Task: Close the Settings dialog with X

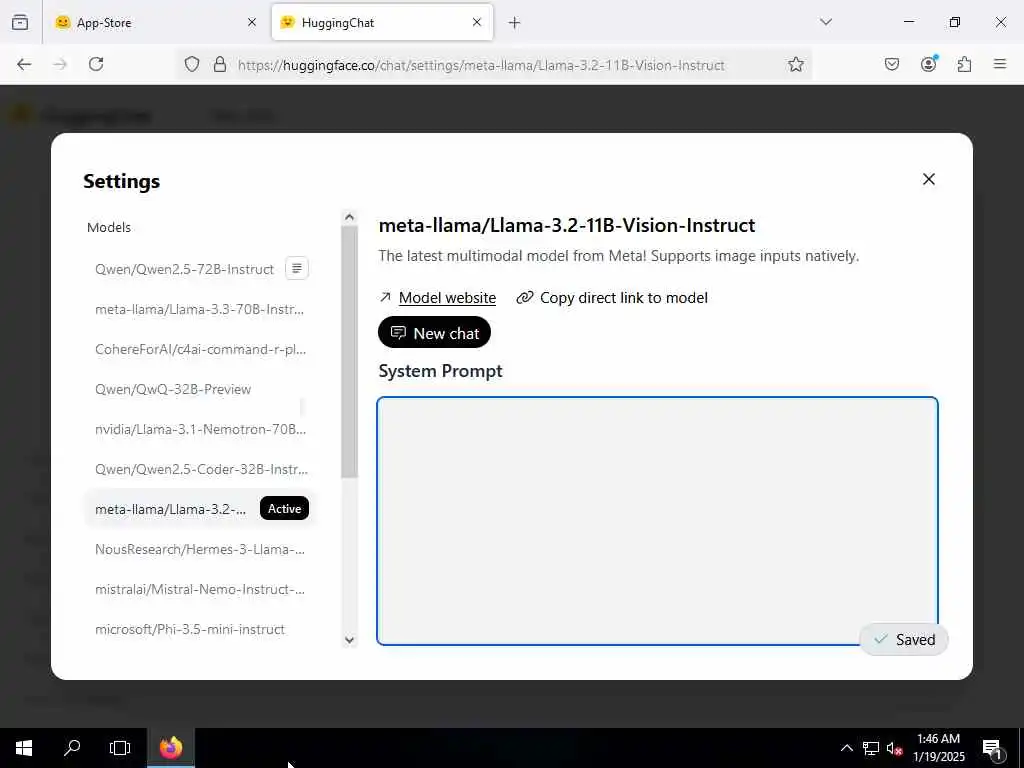Action: [928, 179]
